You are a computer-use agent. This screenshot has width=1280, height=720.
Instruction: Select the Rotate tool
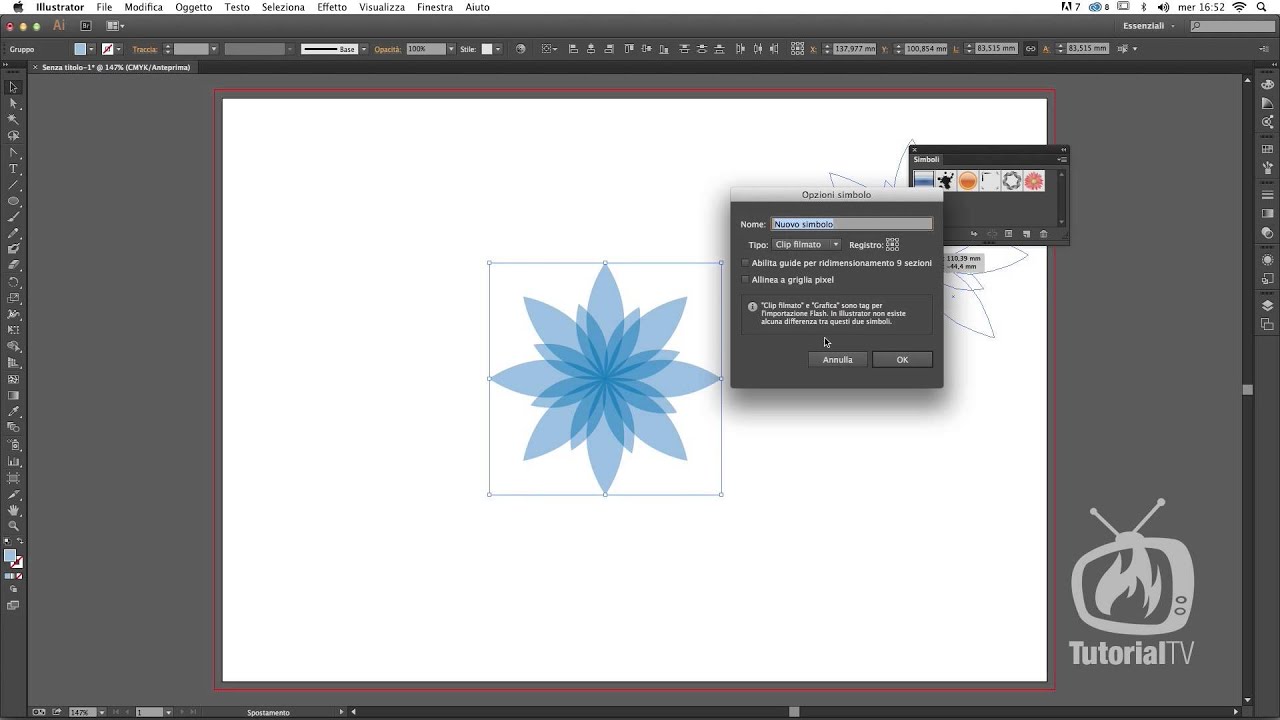[x=14, y=282]
